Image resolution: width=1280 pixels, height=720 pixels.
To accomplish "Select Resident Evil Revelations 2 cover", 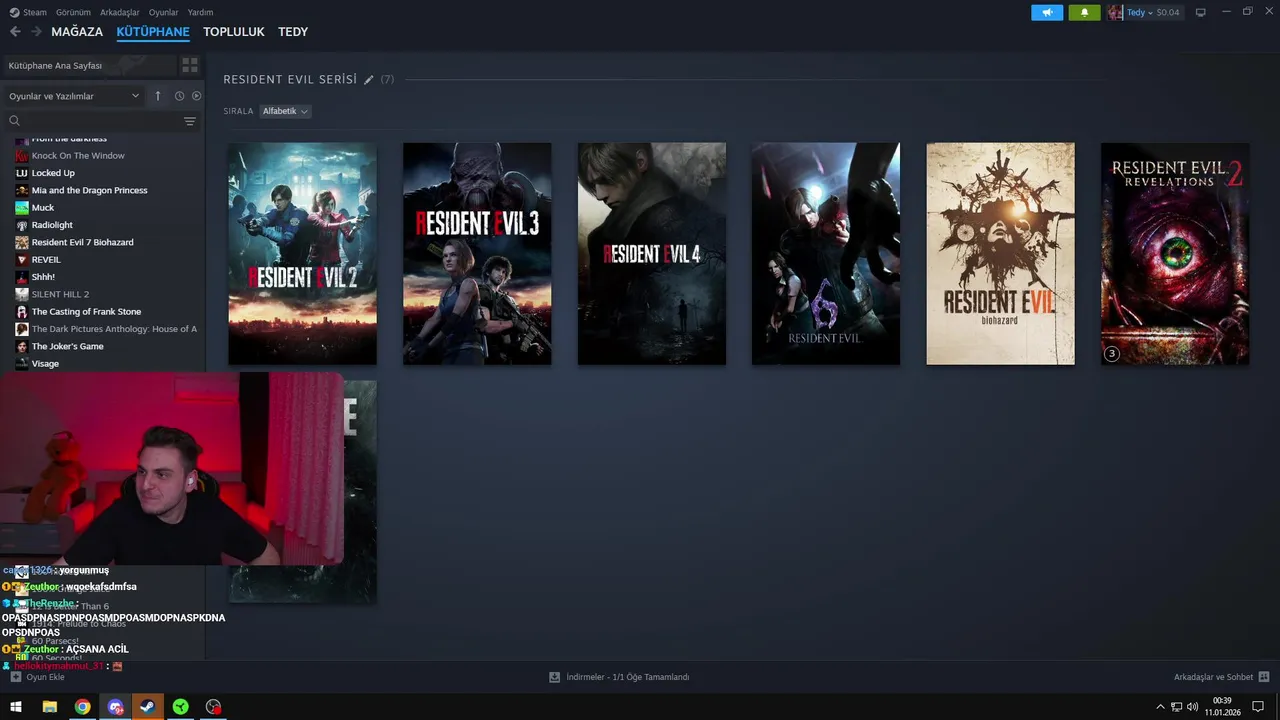I will tap(1175, 254).
